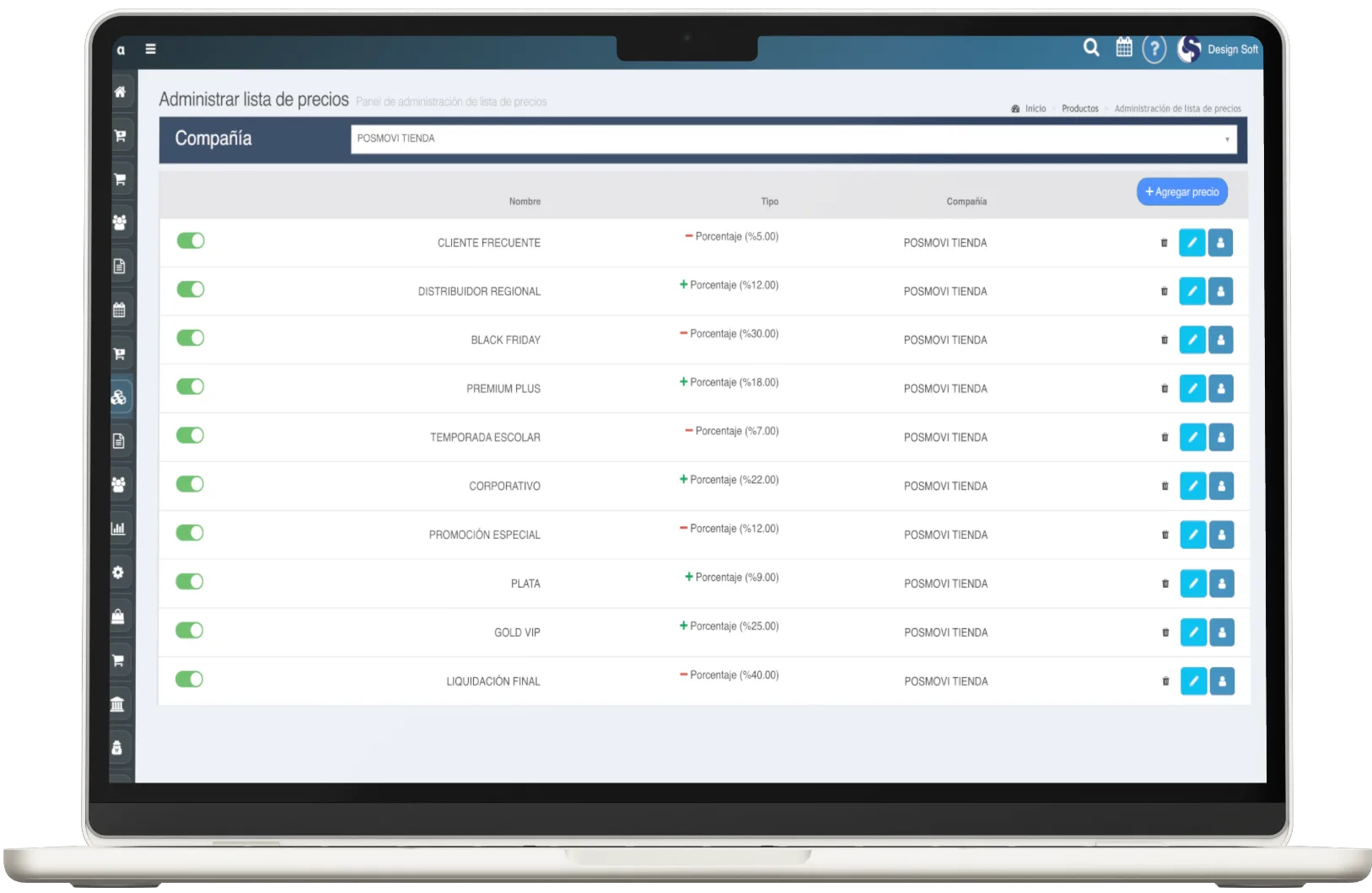The image size is (1372, 893).
Task: Open the calendar icon in top bar
Action: point(1124,48)
